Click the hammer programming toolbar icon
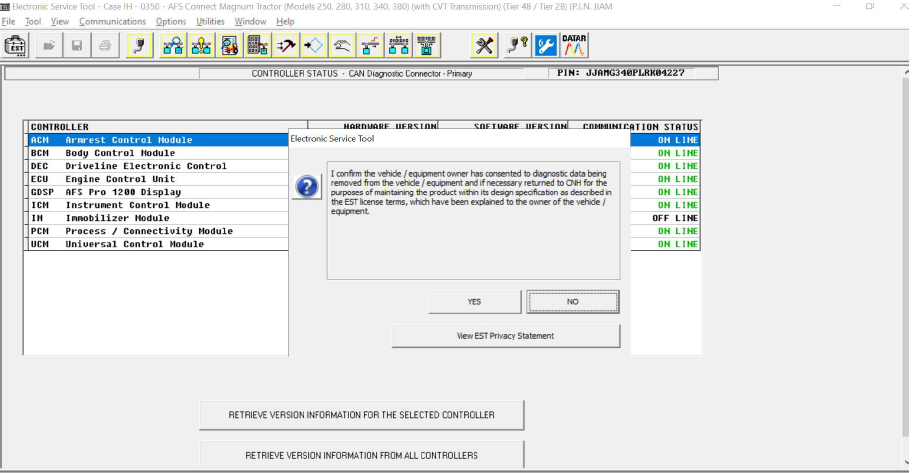Screen dimensions: 912x473 286,45
